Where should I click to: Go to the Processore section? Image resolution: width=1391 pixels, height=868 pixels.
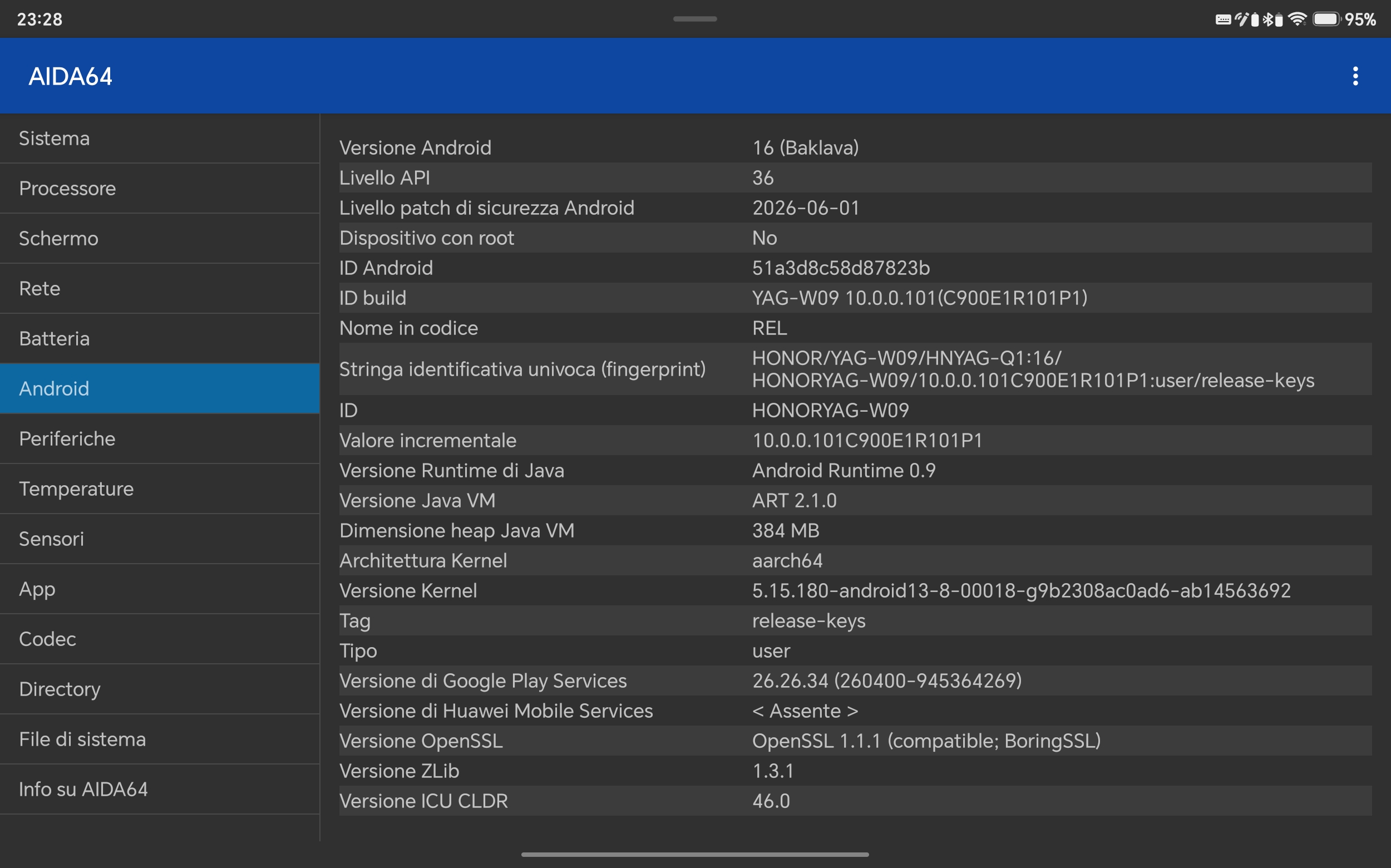pyautogui.click(x=160, y=188)
